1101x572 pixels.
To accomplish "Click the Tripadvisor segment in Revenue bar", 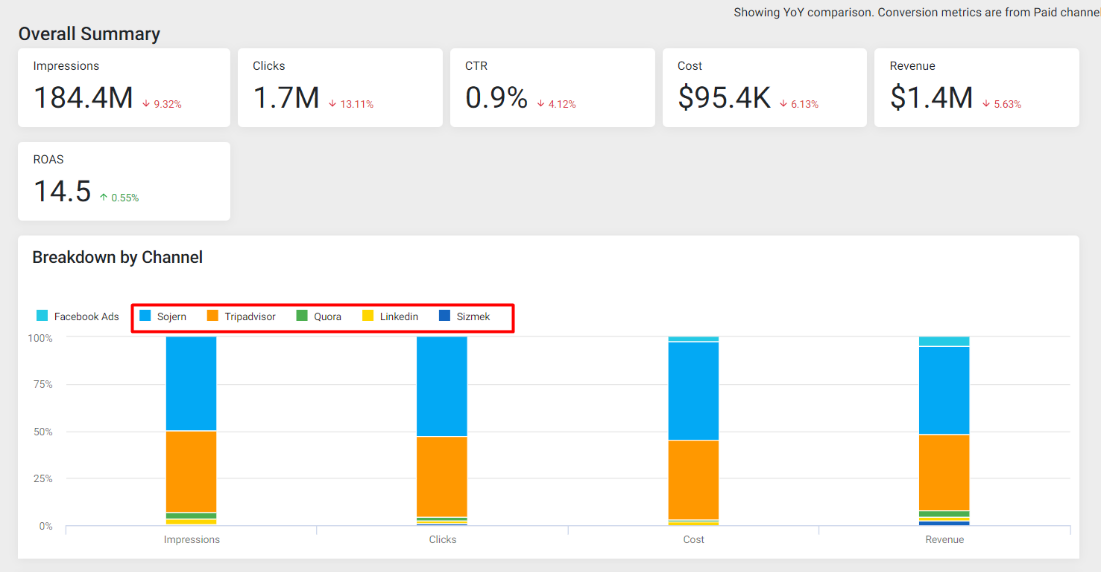I will click(944, 472).
